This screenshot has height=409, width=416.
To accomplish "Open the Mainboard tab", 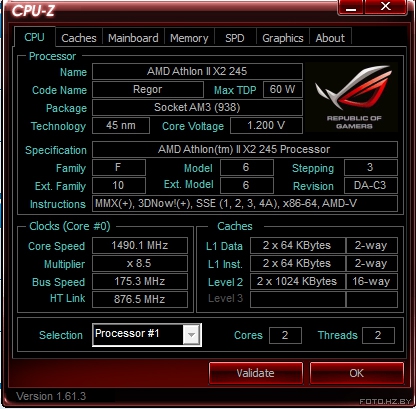I will 133,38.
